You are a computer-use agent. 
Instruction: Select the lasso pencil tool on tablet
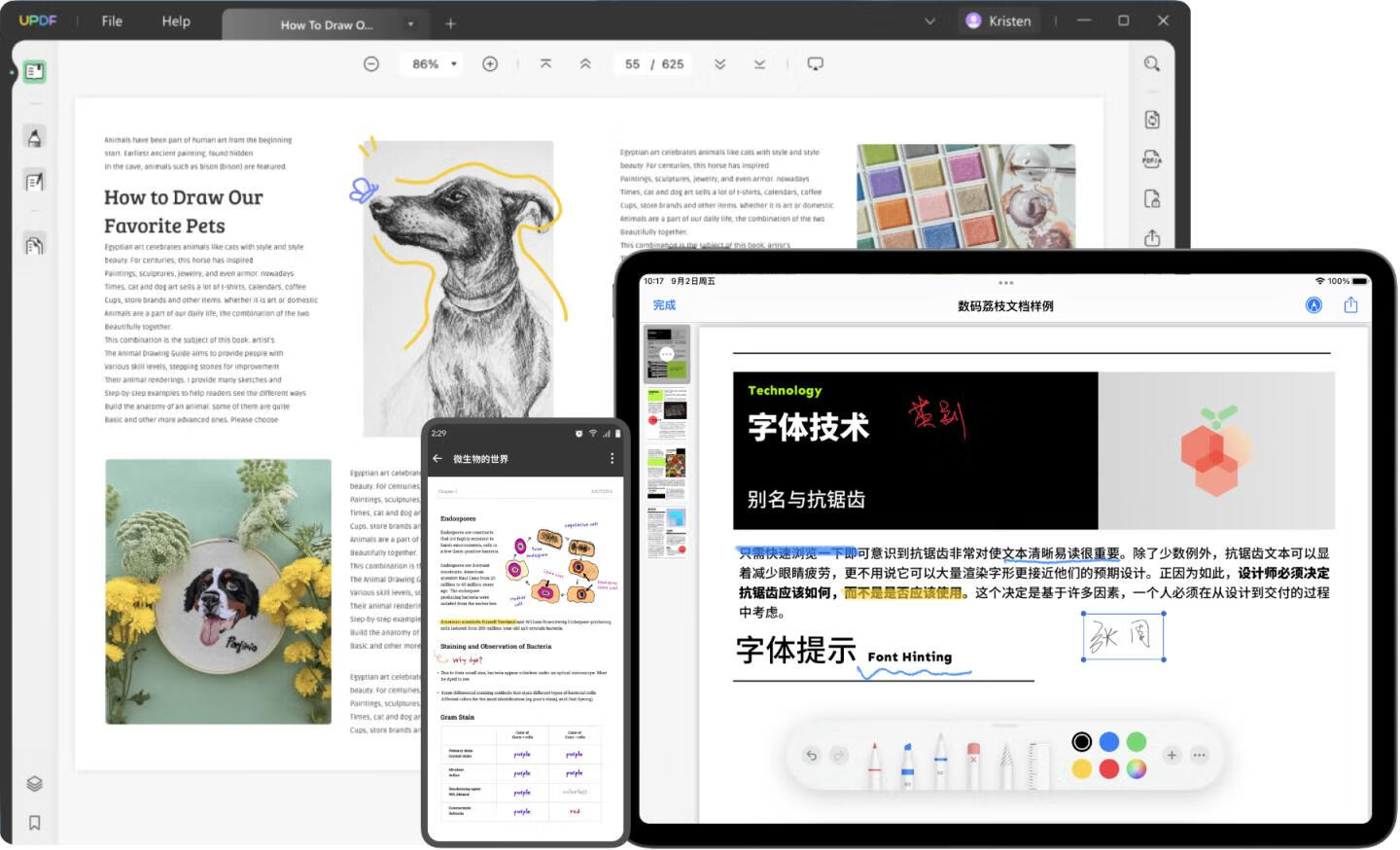pos(1006,764)
